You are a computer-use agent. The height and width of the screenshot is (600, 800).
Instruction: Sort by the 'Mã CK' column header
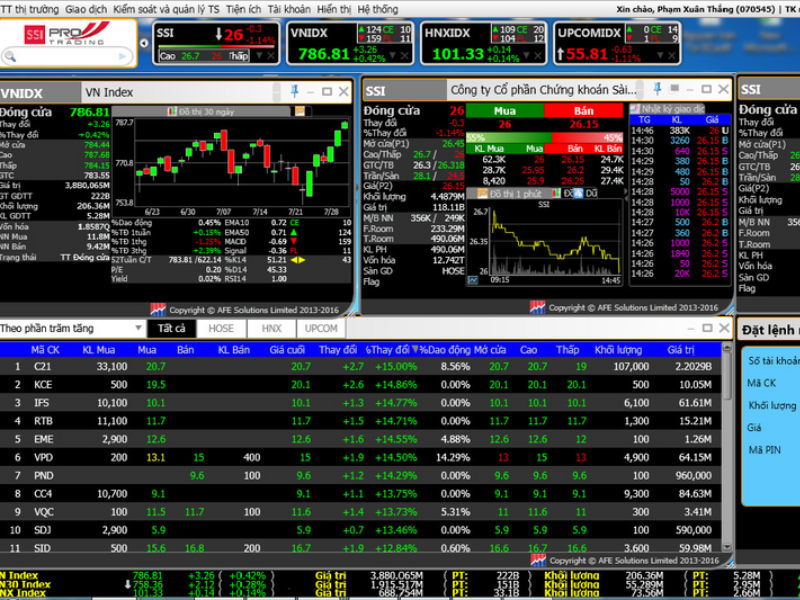tap(45, 350)
